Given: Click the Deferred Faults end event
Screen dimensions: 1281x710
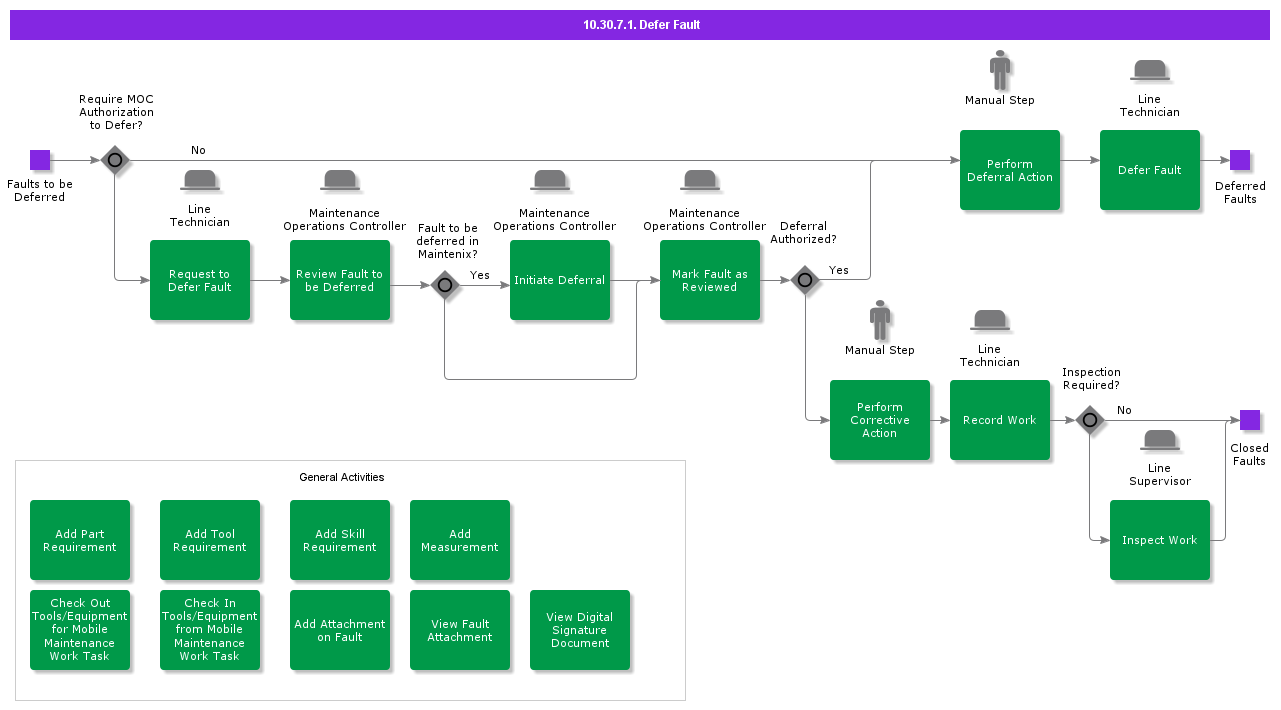Looking at the screenshot, I should click(1240, 160).
